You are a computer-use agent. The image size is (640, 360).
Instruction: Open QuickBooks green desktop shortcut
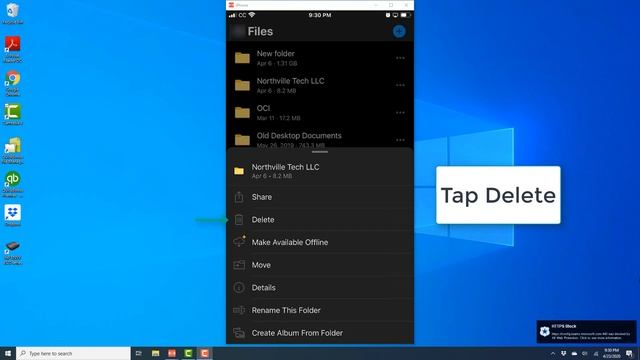click(13, 184)
